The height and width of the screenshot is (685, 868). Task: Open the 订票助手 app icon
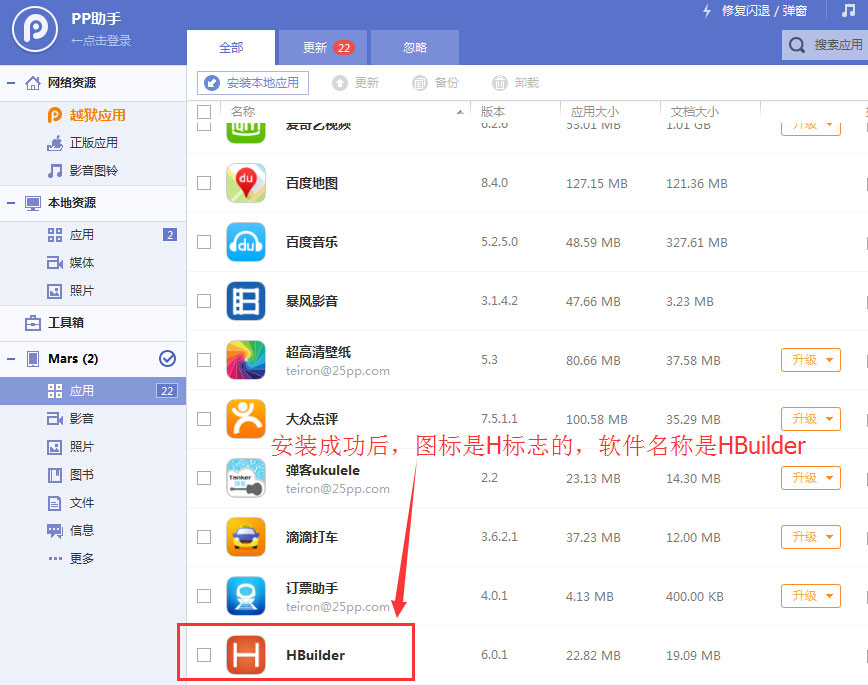point(246,596)
